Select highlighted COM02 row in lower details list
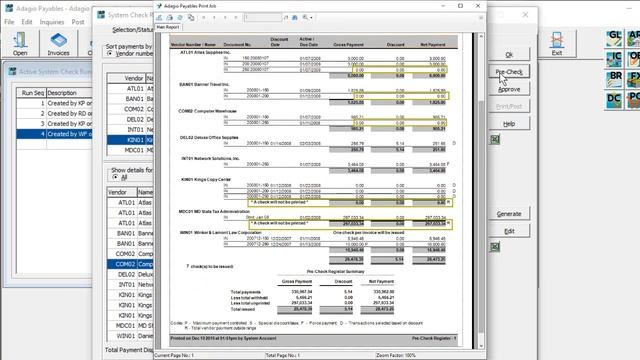 click(x=130, y=264)
